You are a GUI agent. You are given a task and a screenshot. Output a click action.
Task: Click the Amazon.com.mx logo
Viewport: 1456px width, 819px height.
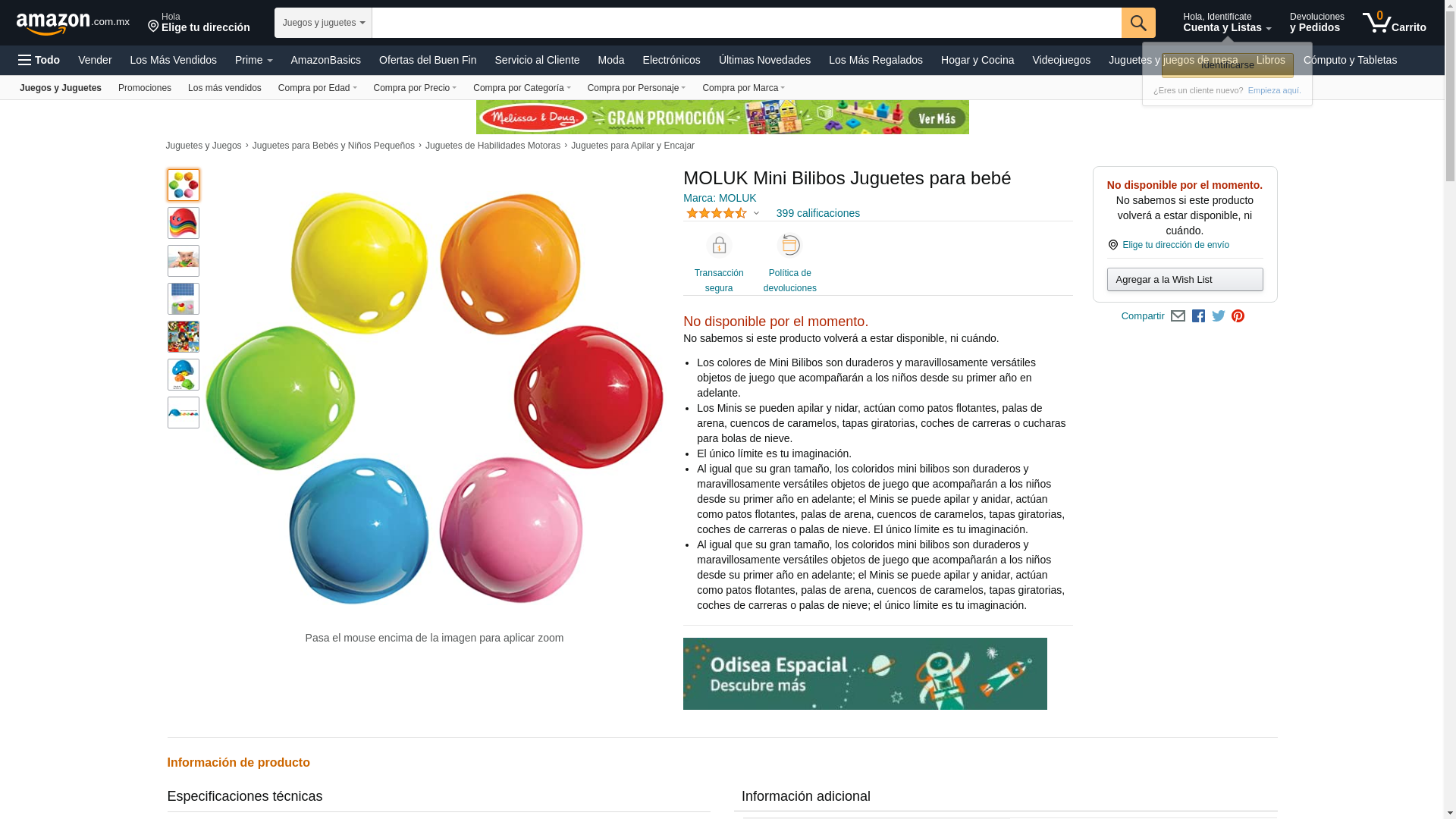point(73,24)
